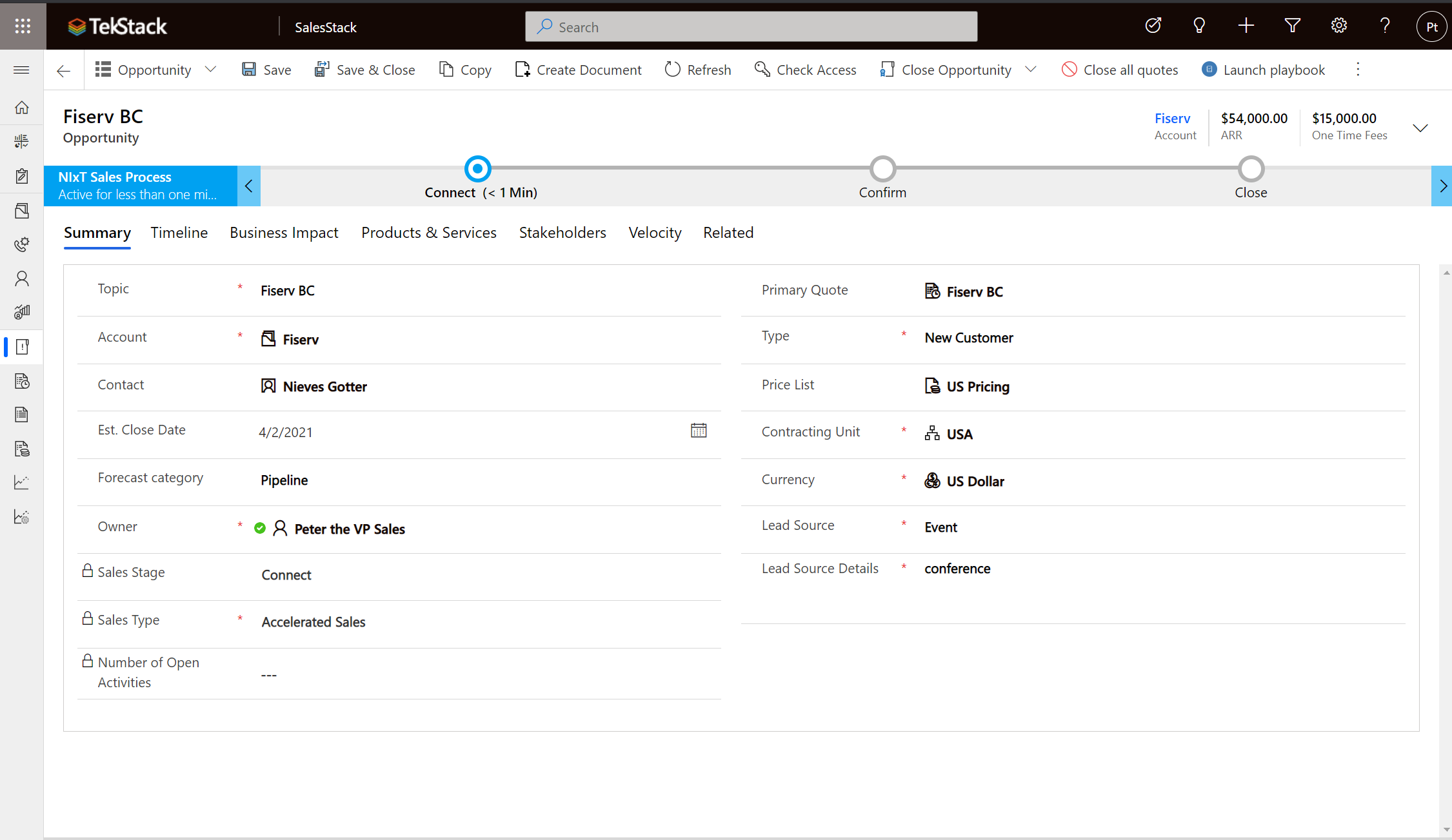
Task: Open the opportunities icon in the sidebar
Action: click(22, 347)
